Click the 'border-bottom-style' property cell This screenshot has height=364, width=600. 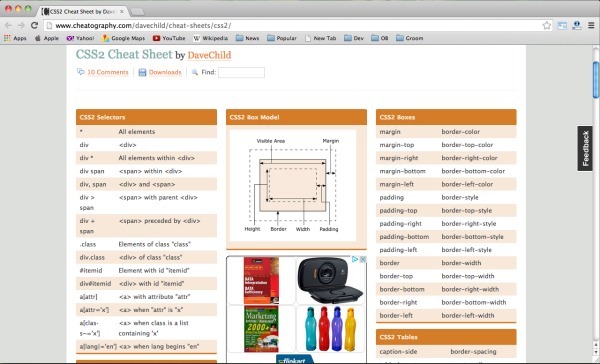[x=473, y=237]
